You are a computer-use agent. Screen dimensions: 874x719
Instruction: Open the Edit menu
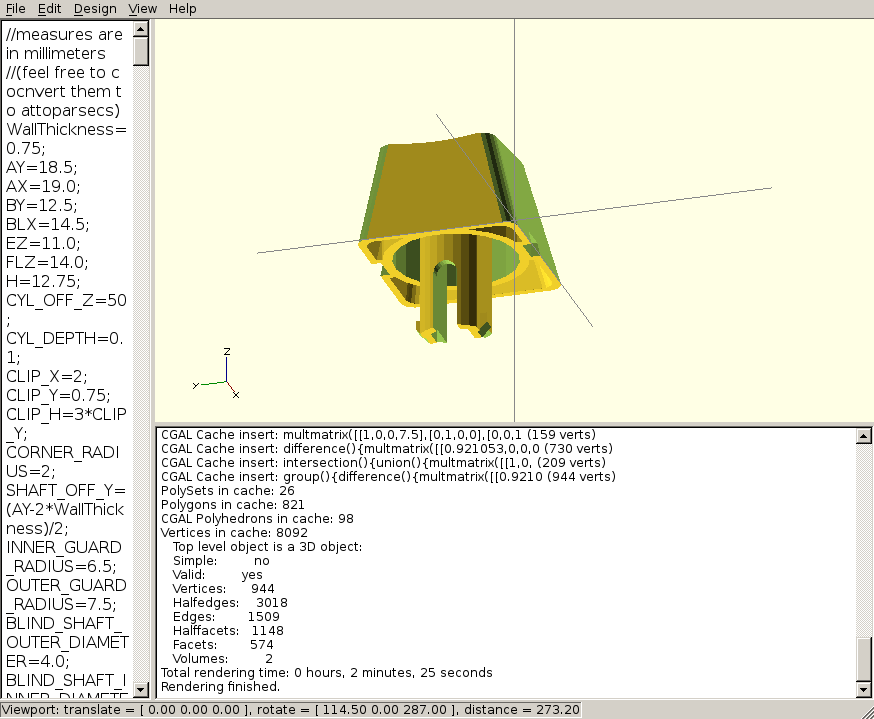(x=48, y=9)
